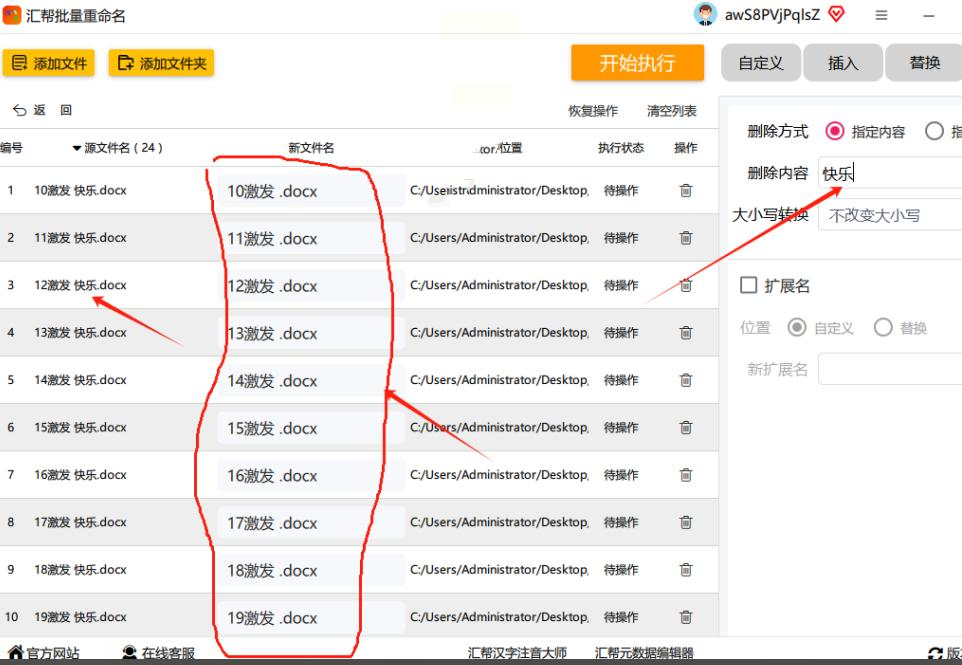Image resolution: width=962 pixels, height=665 pixels.
Task: Click the 汇帮批量重命名 app logo
Action: (12, 15)
